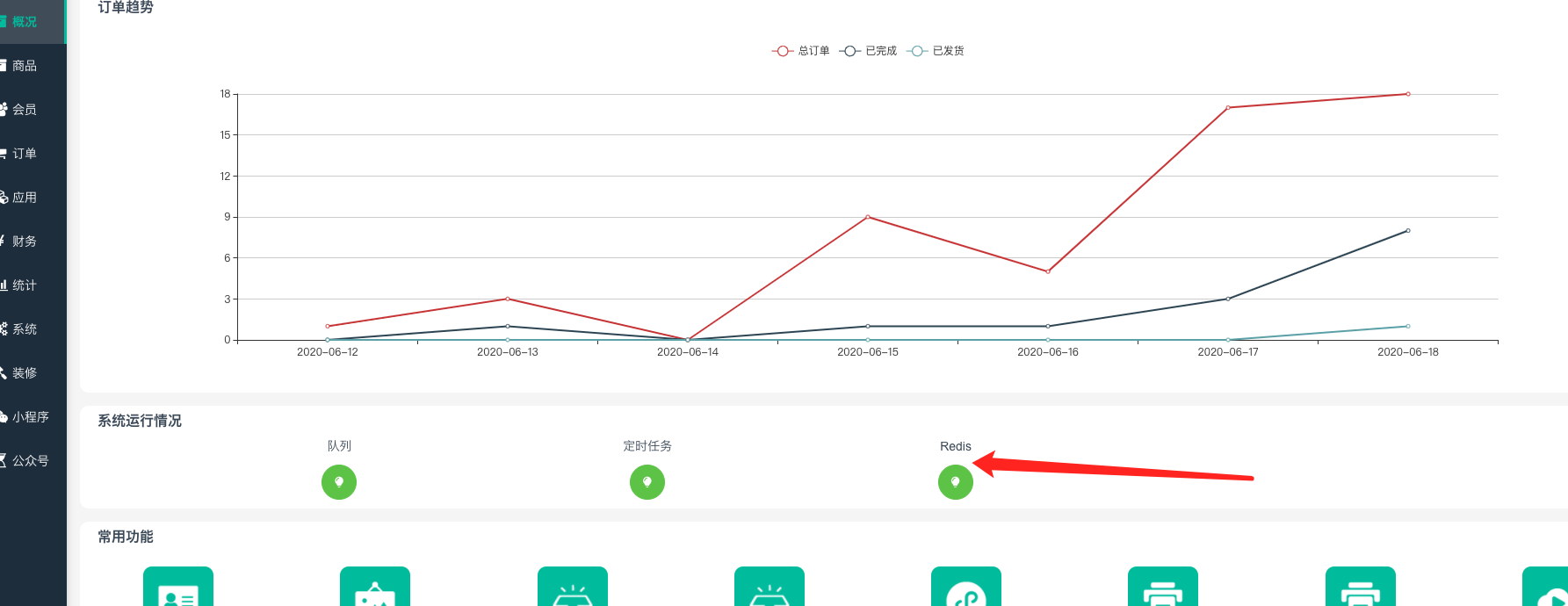This screenshot has height=606, width=1568.
Task: Click the green 队列 status indicator icon
Action: (339, 482)
